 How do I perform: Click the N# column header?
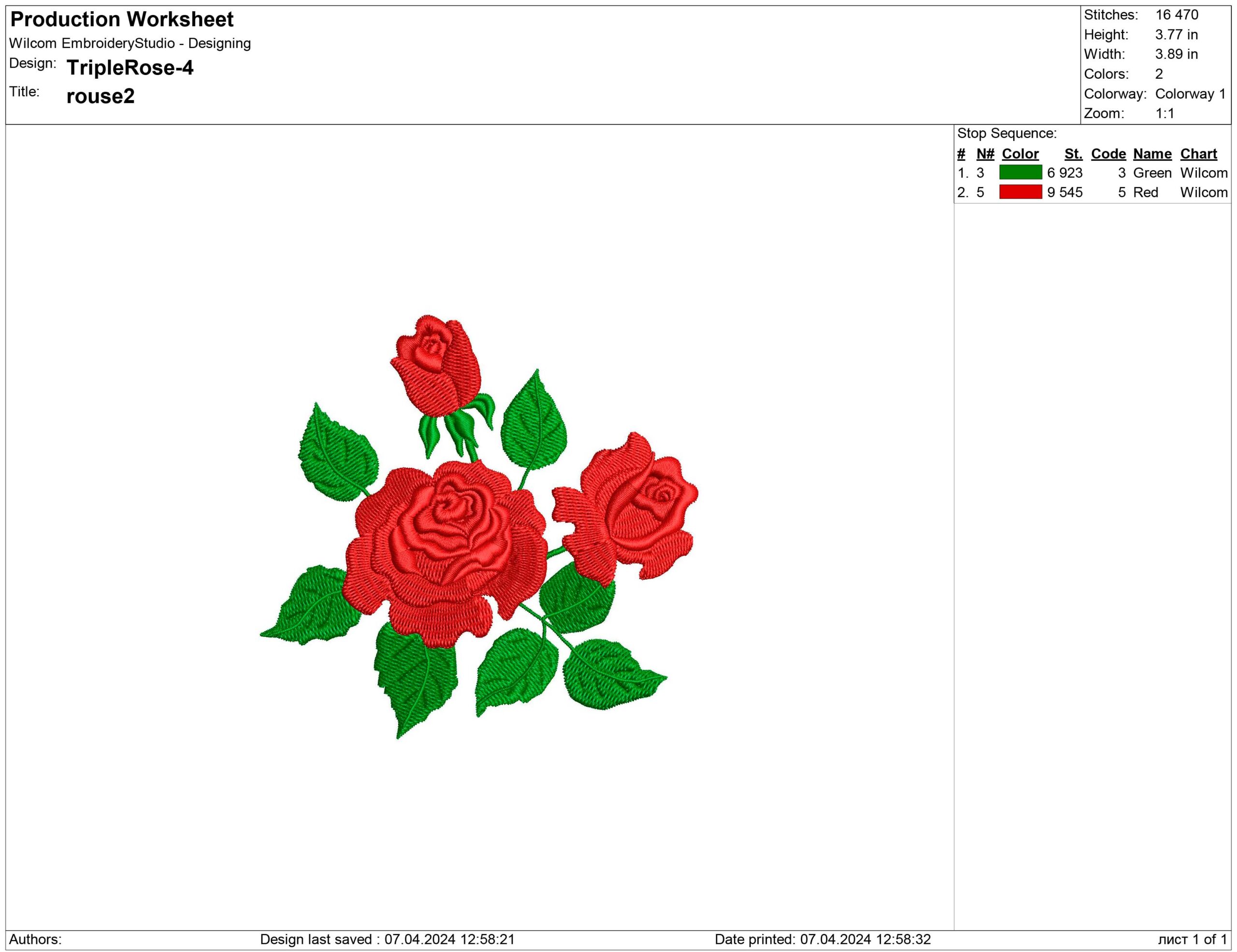[985, 154]
